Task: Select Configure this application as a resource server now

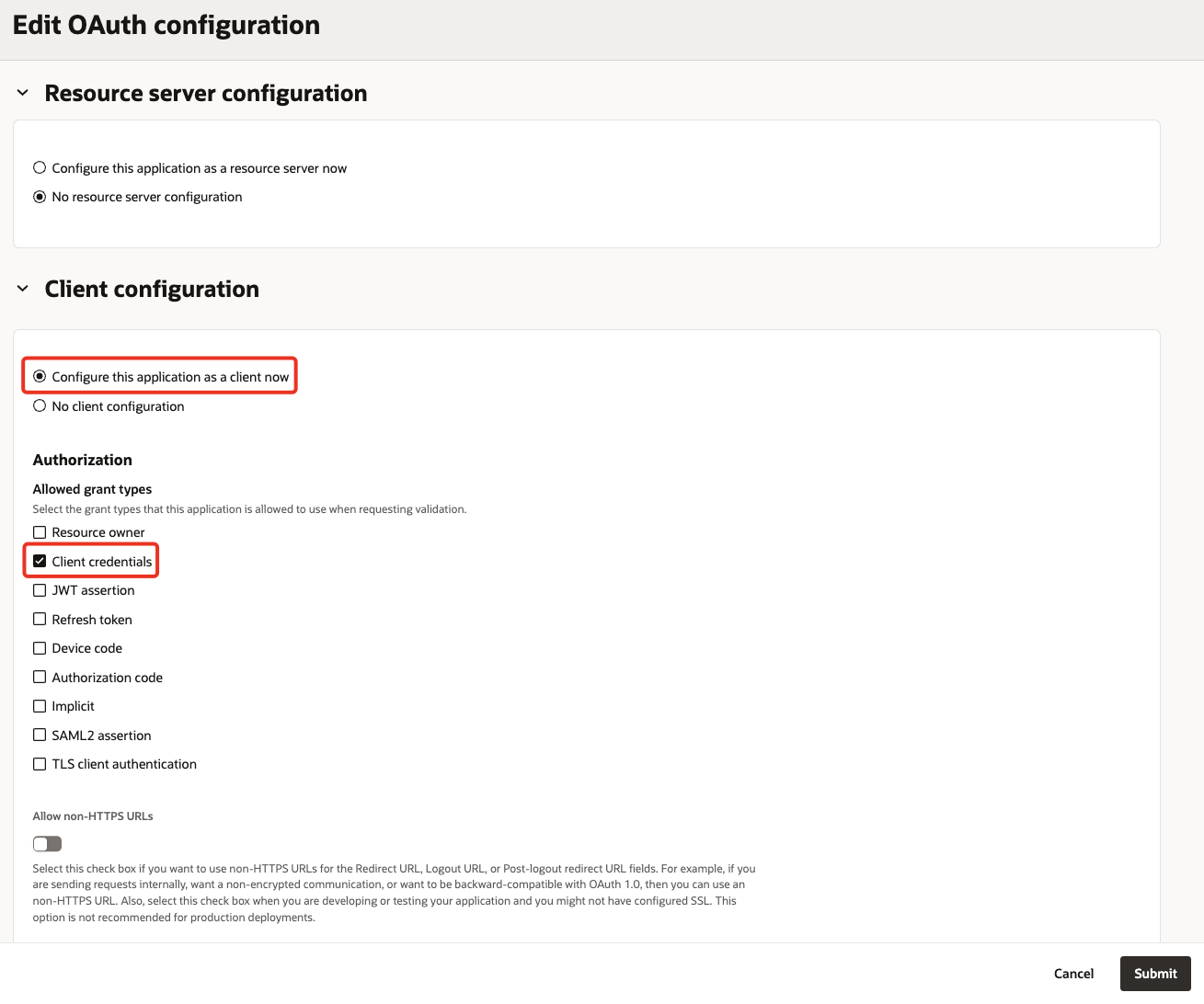Action: [40, 168]
